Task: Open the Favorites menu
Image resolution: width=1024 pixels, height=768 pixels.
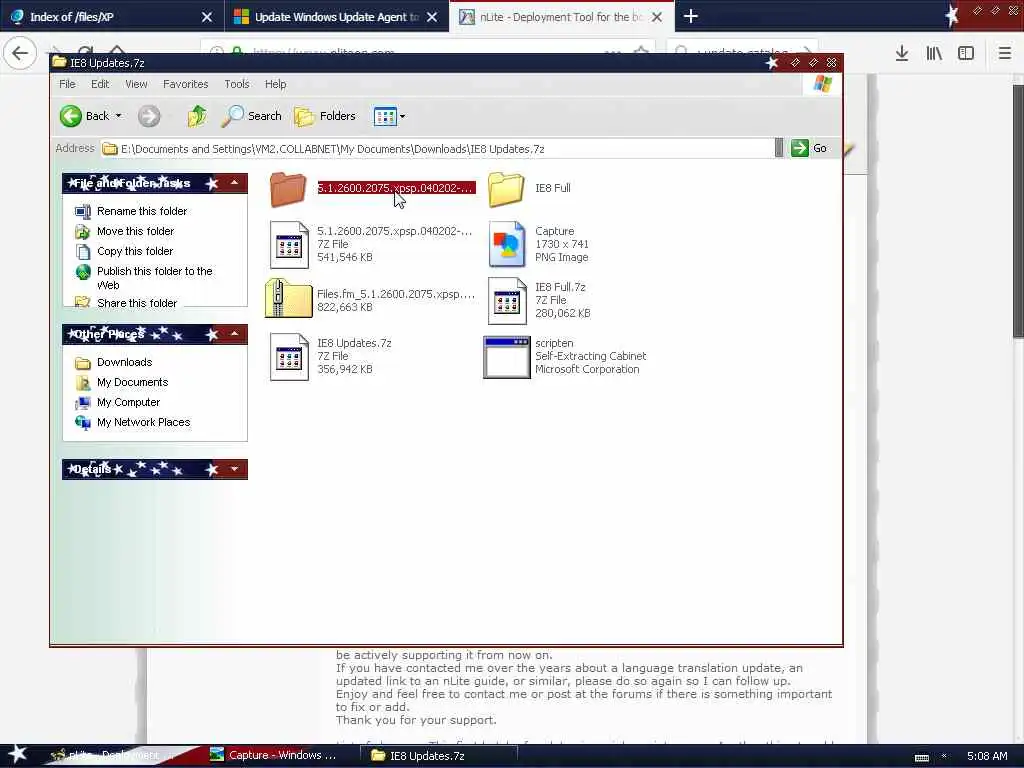Action: [185, 84]
